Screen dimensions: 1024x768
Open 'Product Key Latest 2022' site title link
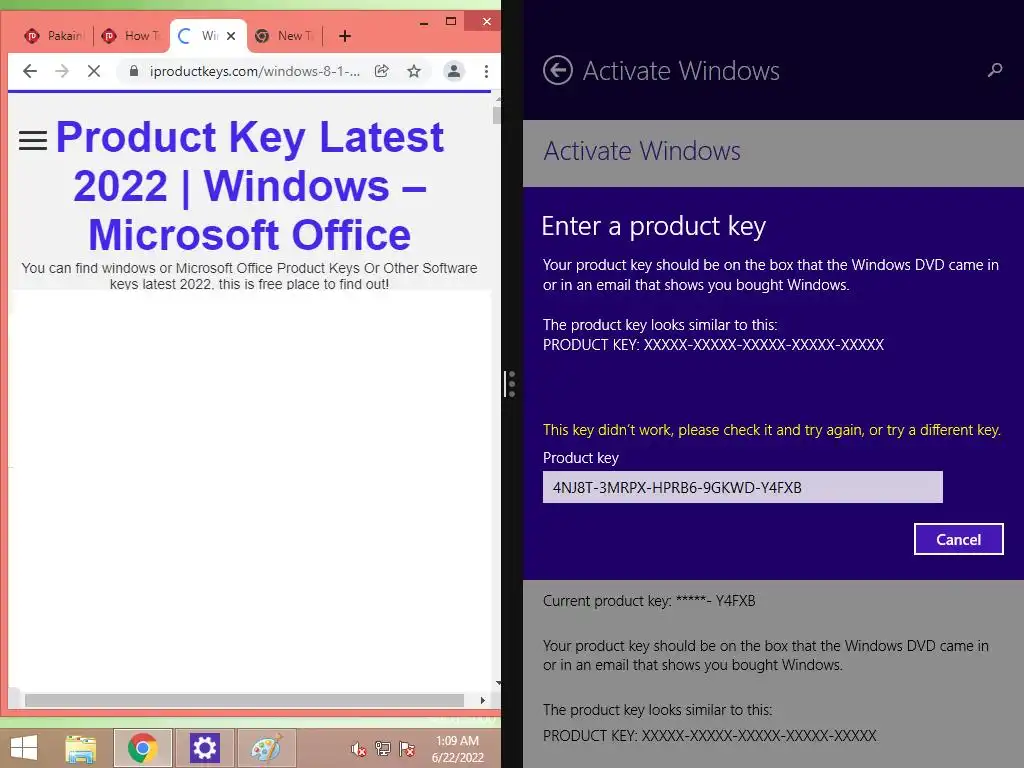[249, 185]
